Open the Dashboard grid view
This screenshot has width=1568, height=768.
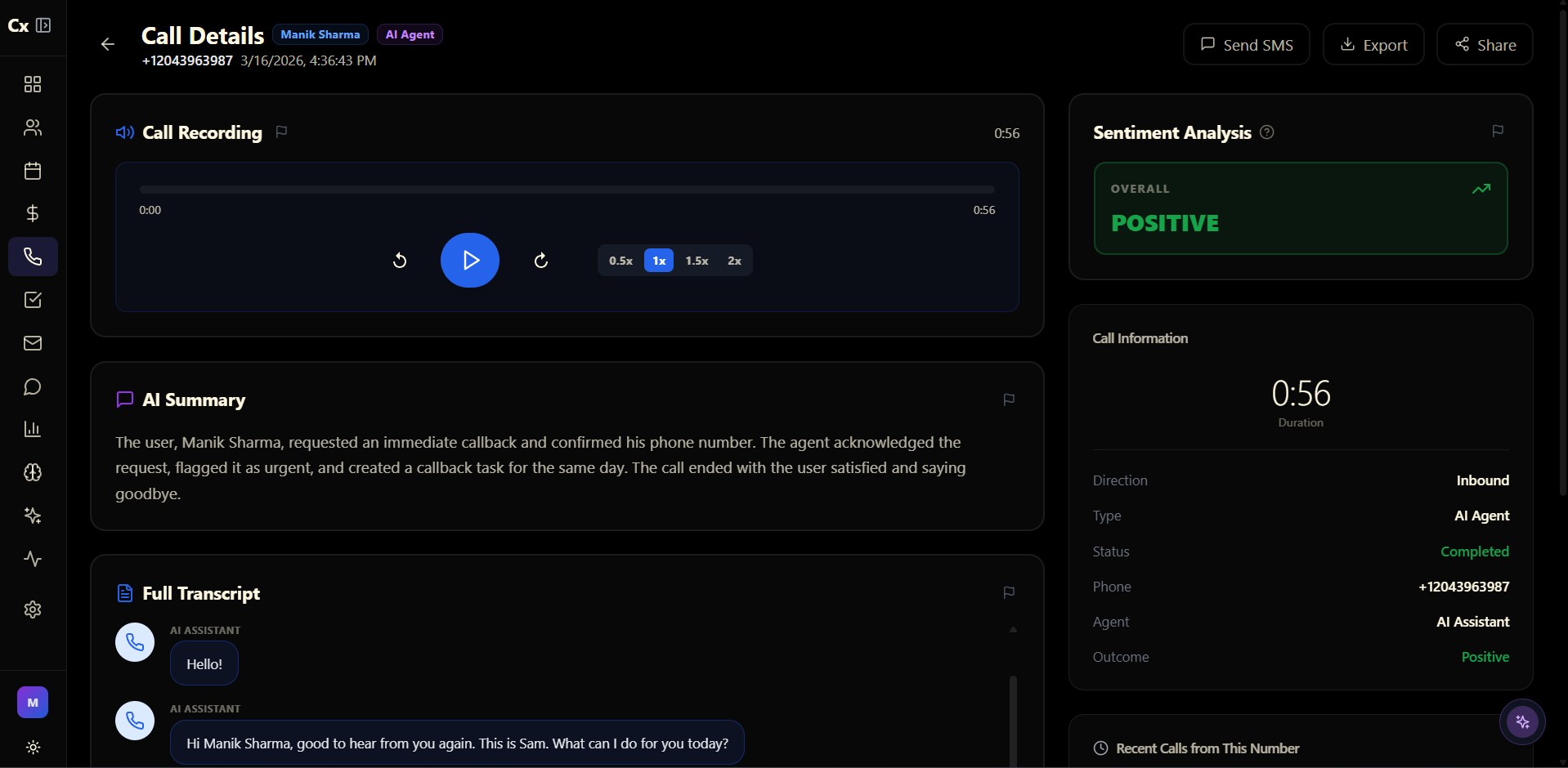click(x=33, y=83)
